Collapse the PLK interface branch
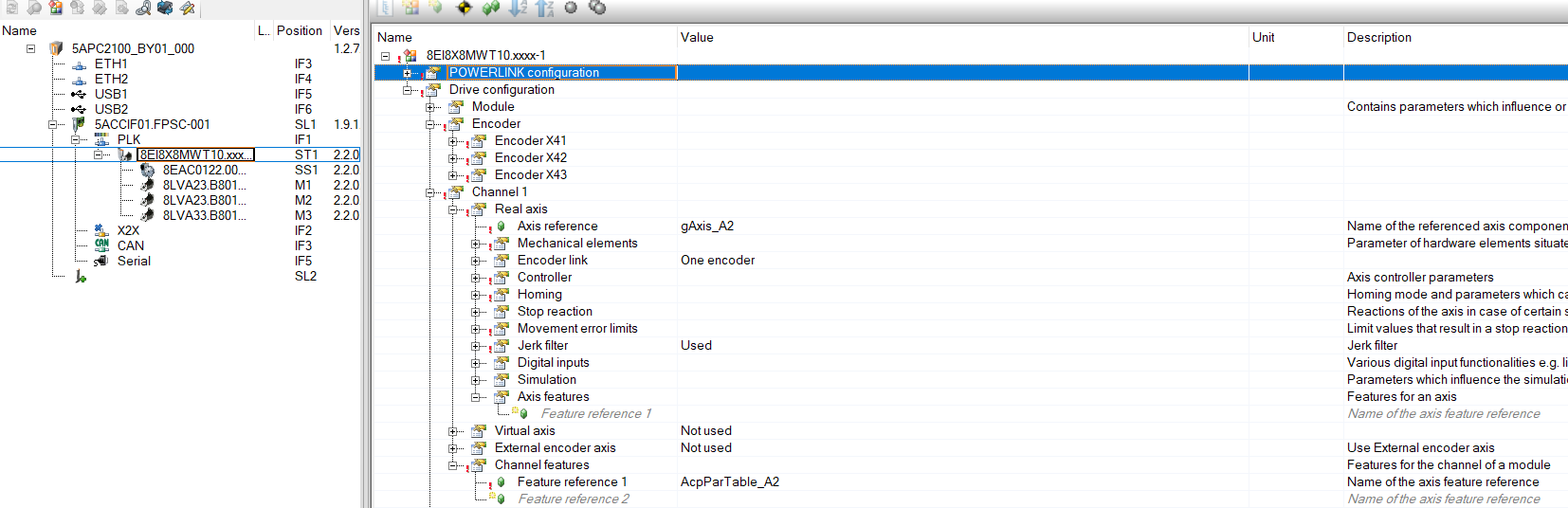This screenshot has height=508, width=1568. pos(77,139)
